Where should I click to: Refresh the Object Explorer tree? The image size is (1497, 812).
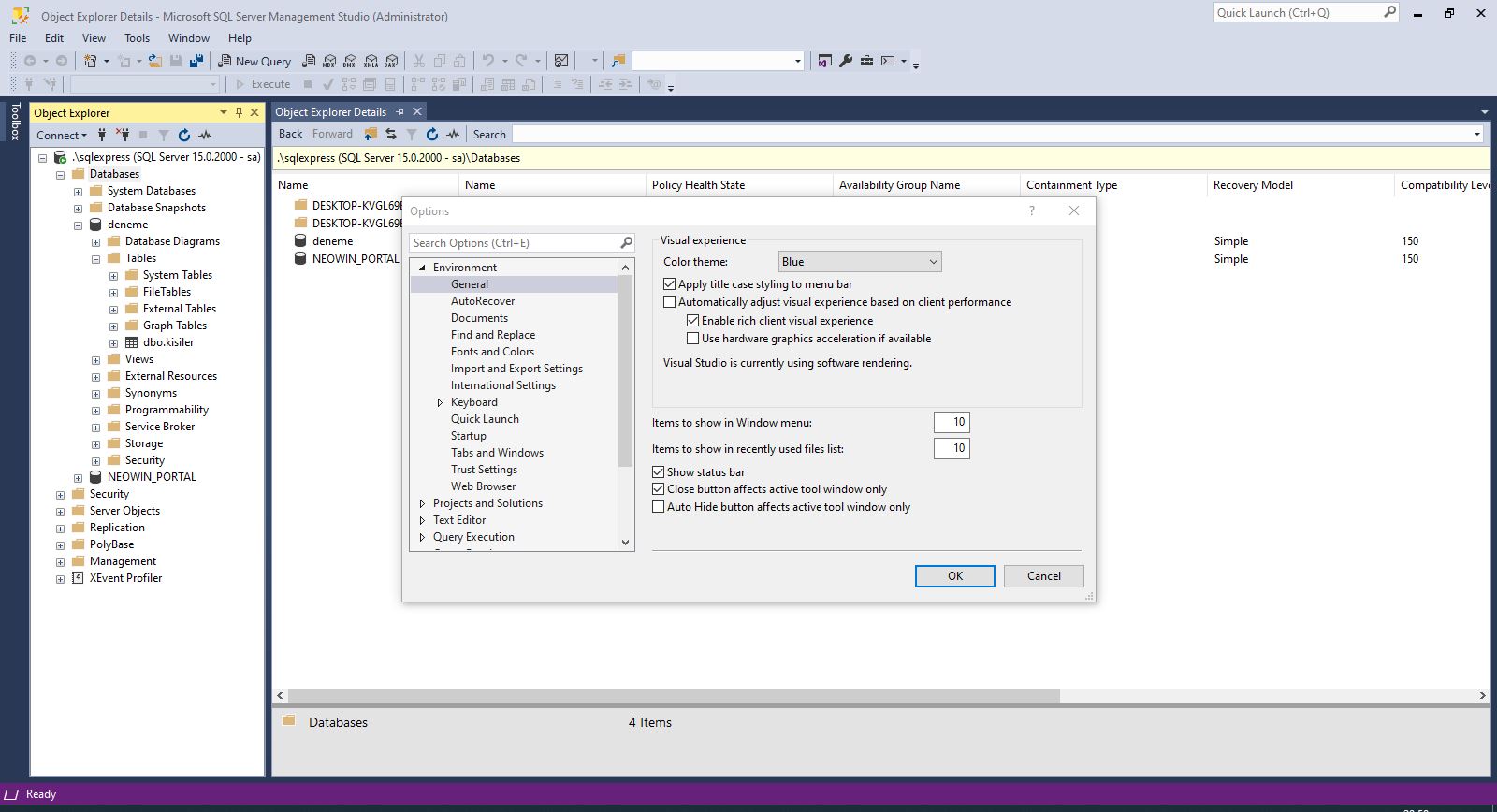point(184,135)
